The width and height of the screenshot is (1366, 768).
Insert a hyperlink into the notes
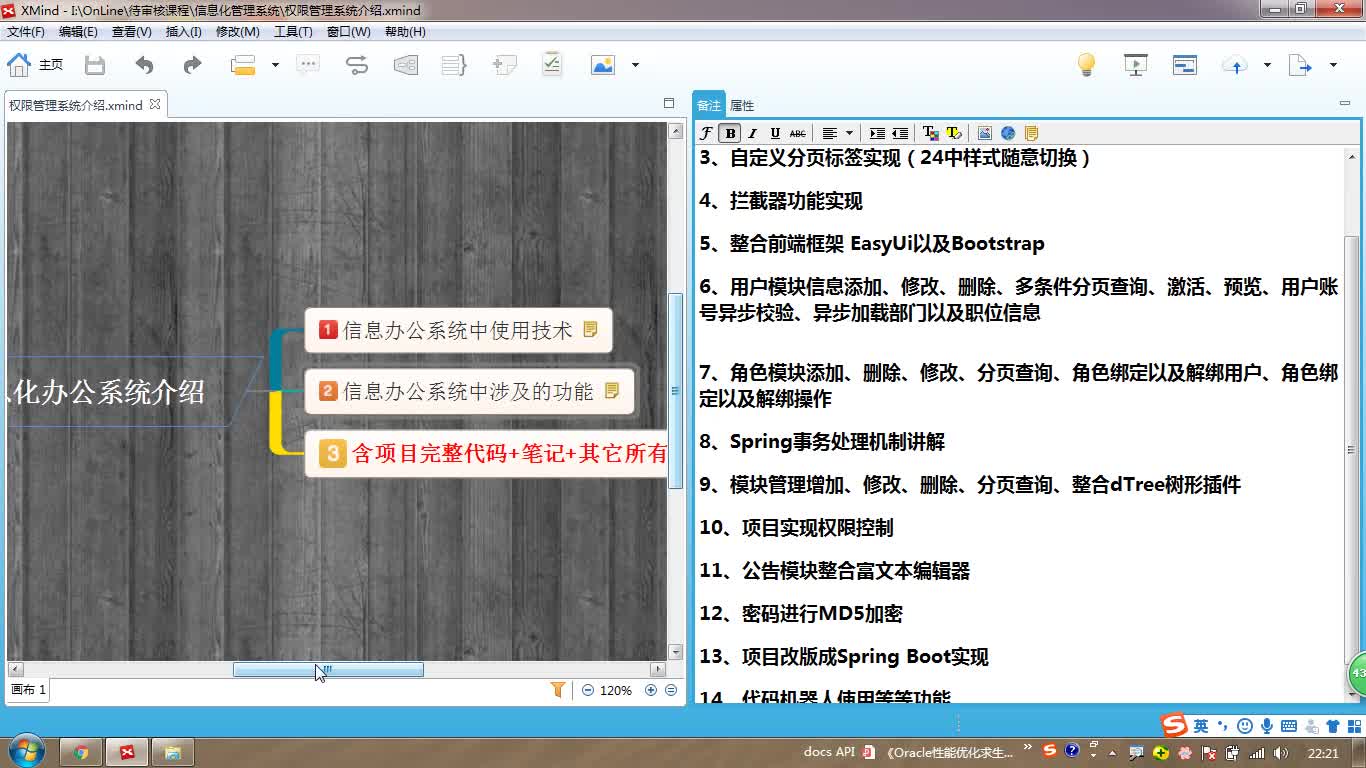(1008, 133)
